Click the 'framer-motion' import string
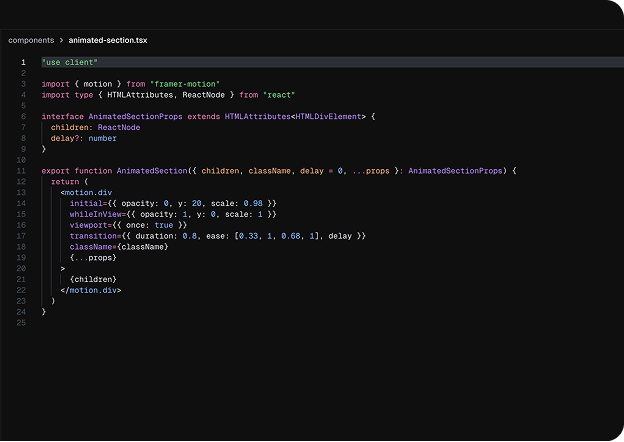The height and width of the screenshot is (442, 624). [185, 84]
